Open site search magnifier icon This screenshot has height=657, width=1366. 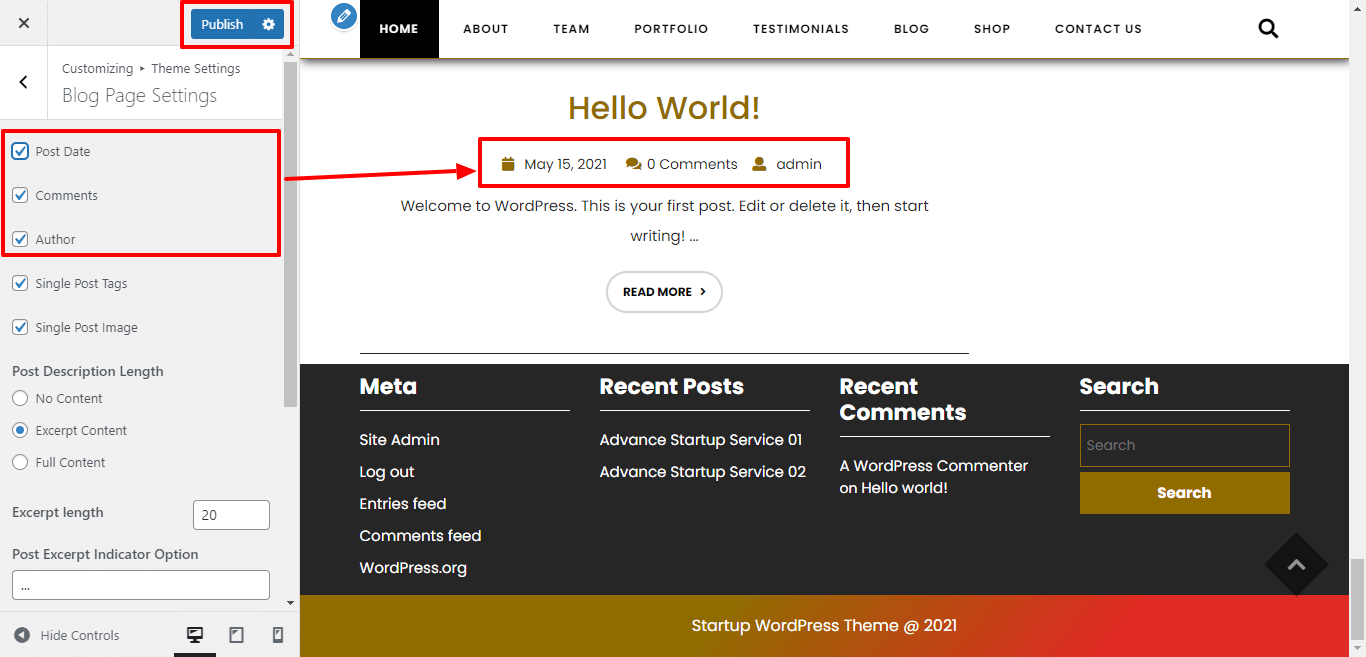pos(1268,29)
